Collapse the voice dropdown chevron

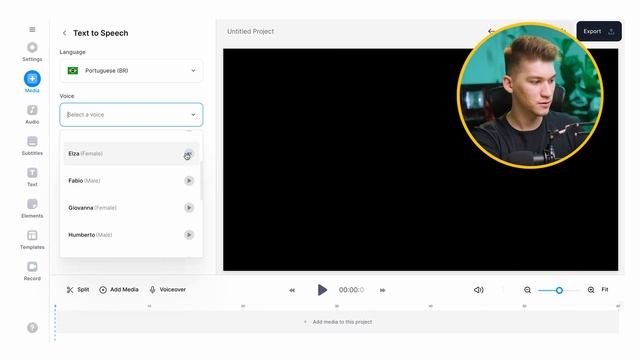click(193, 115)
